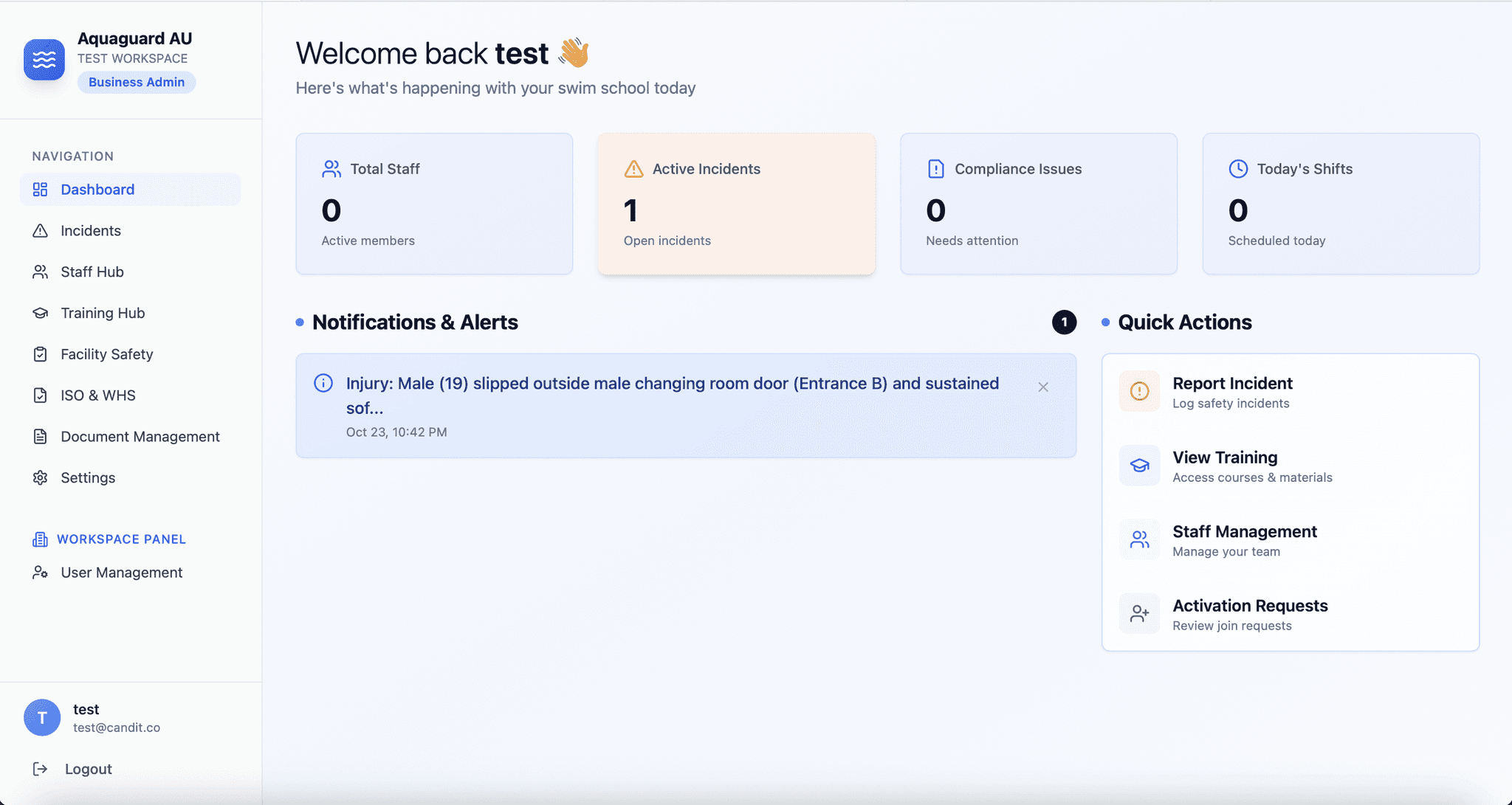Image resolution: width=1512 pixels, height=805 pixels.
Task: Click the info icon on injury notification
Action: tap(323, 383)
